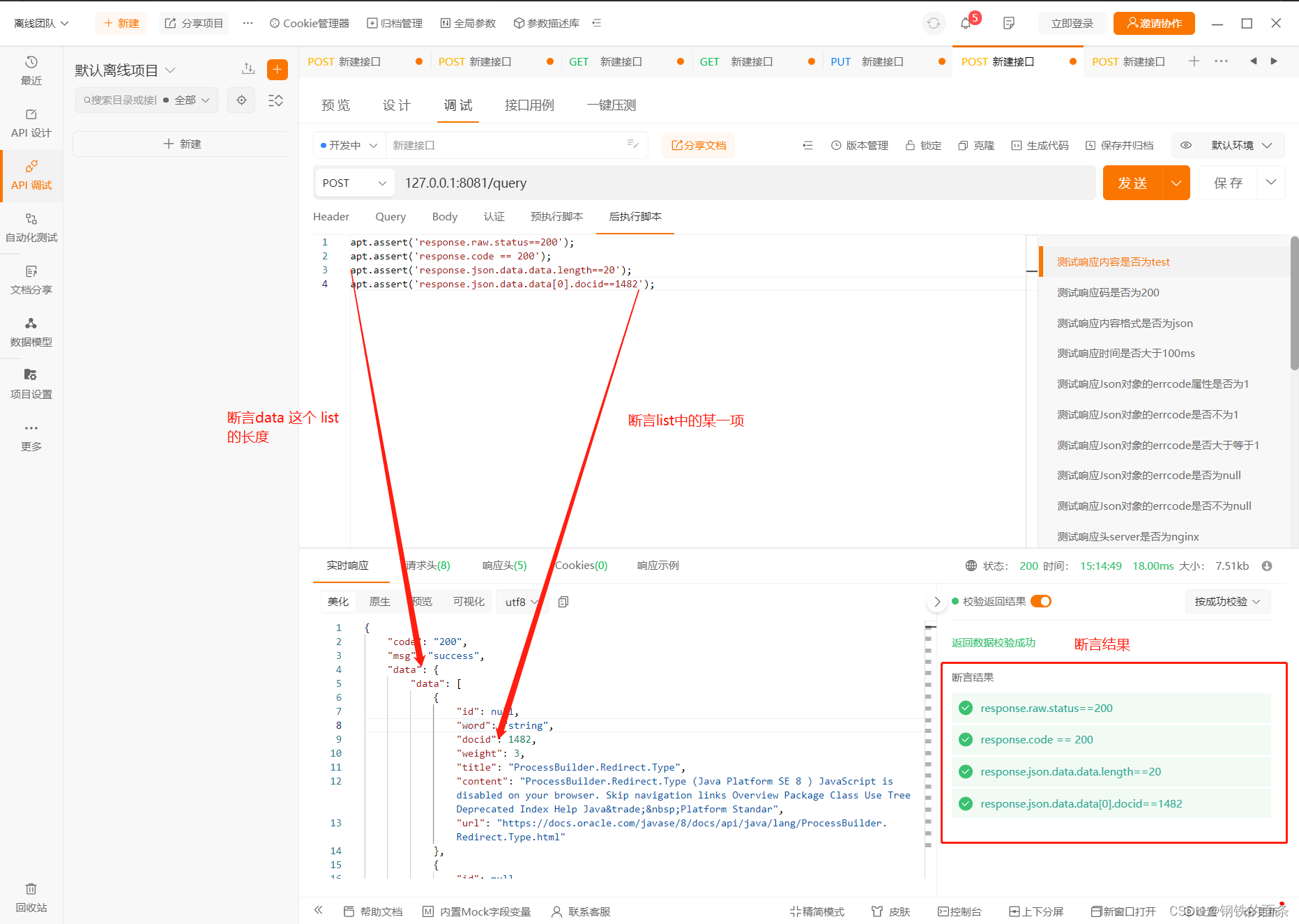Expand the response panel chevron arrow
This screenshot has width=1299, height=924.
pos(936,601)
